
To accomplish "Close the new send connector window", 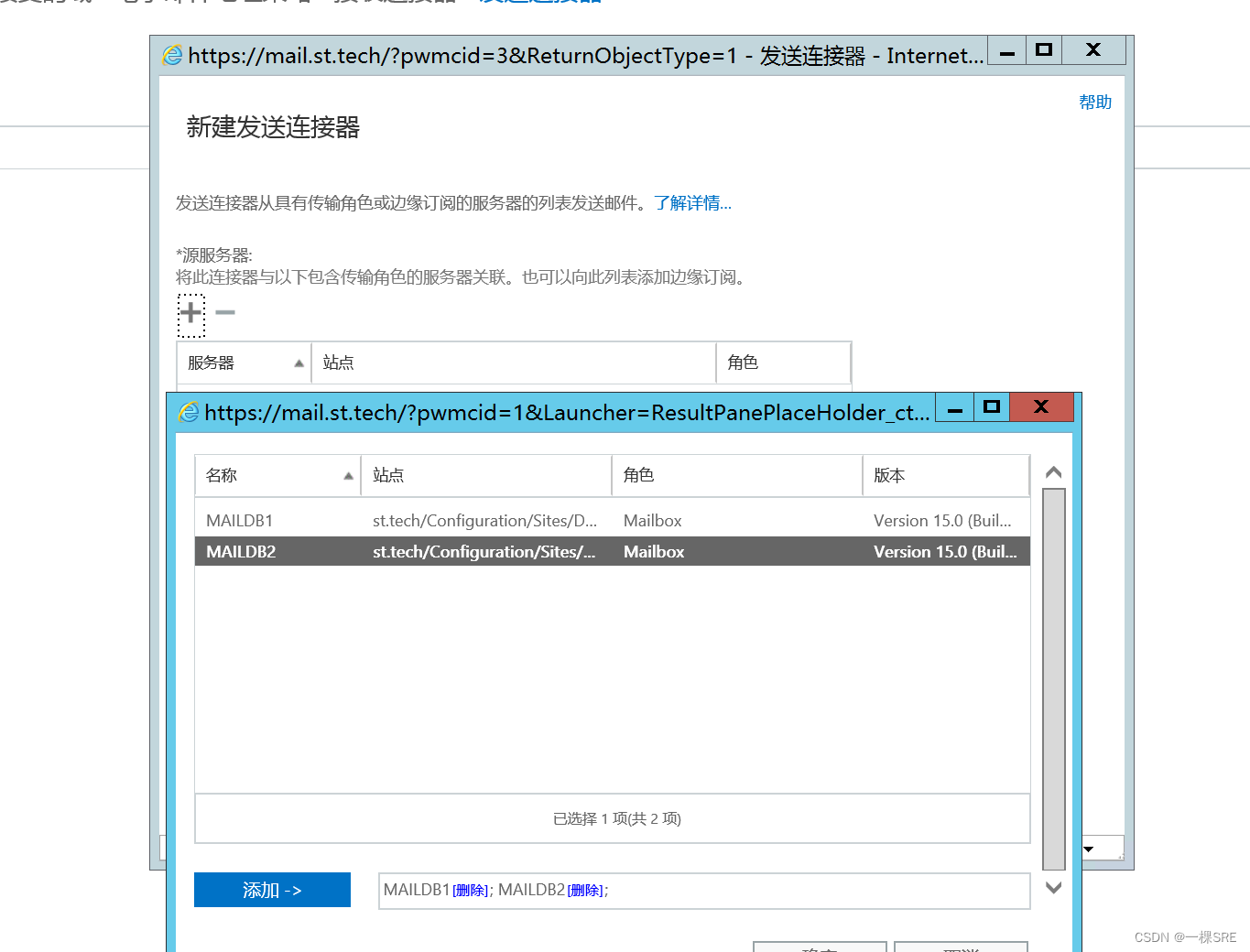I will click(1093, 50).
